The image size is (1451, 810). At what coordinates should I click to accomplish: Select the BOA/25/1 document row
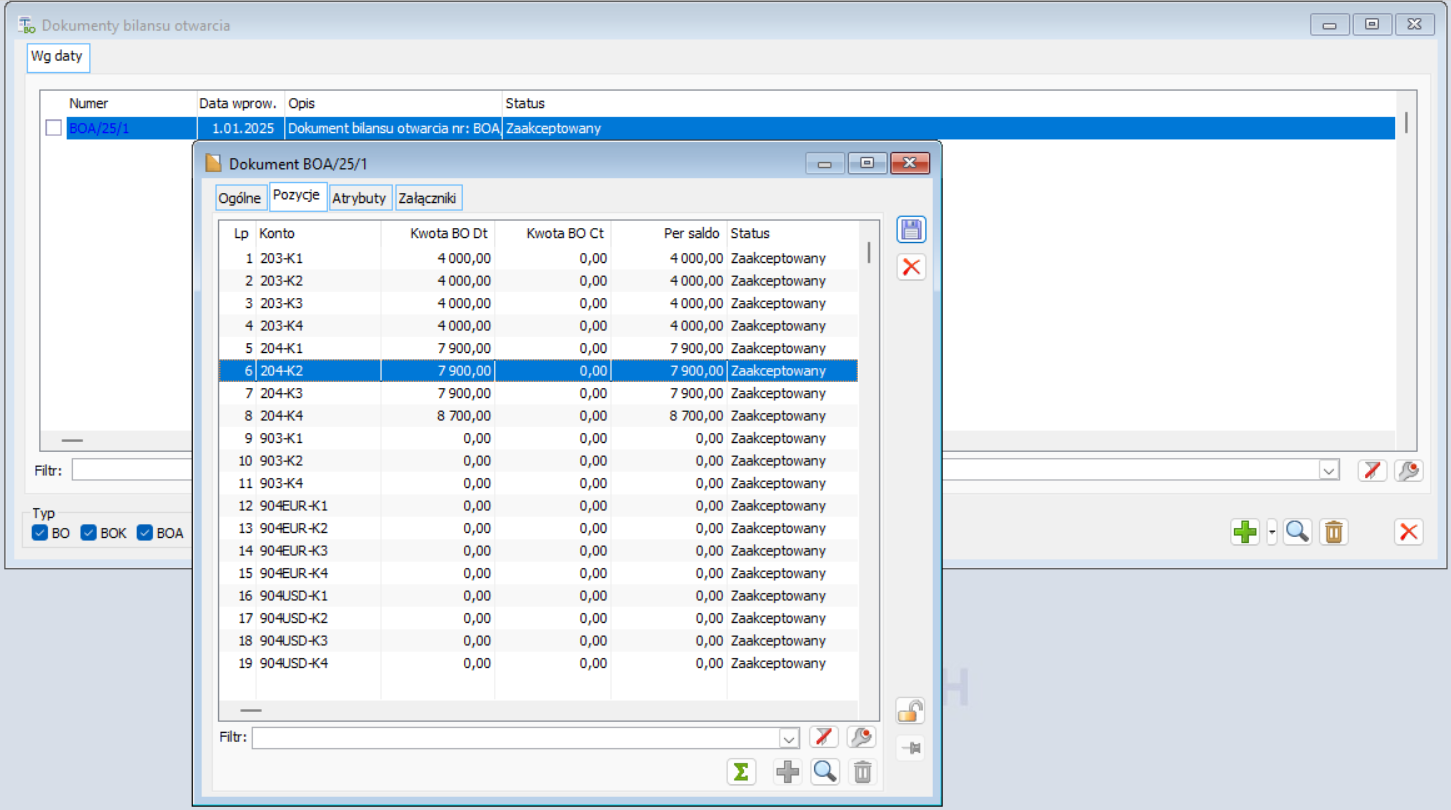pos(730,128)
